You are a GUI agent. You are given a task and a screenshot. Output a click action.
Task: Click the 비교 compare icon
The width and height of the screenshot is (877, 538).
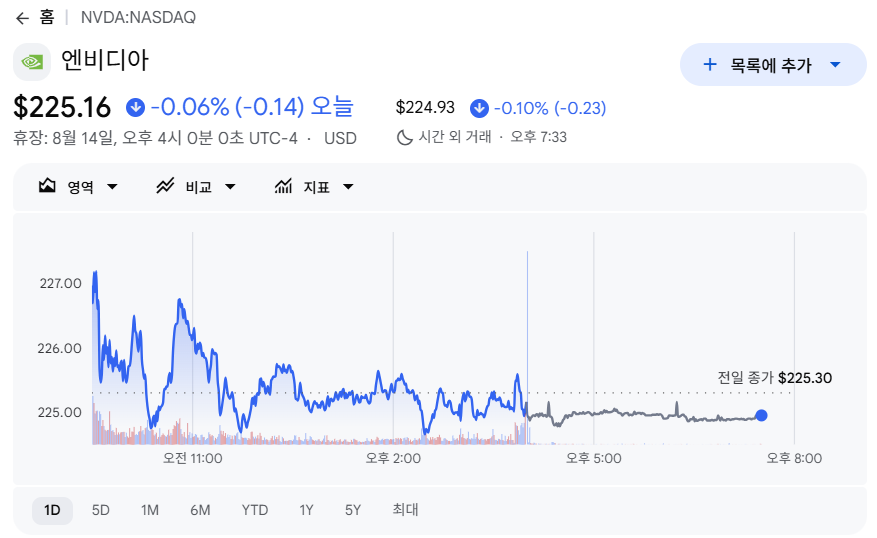[165, 186]
